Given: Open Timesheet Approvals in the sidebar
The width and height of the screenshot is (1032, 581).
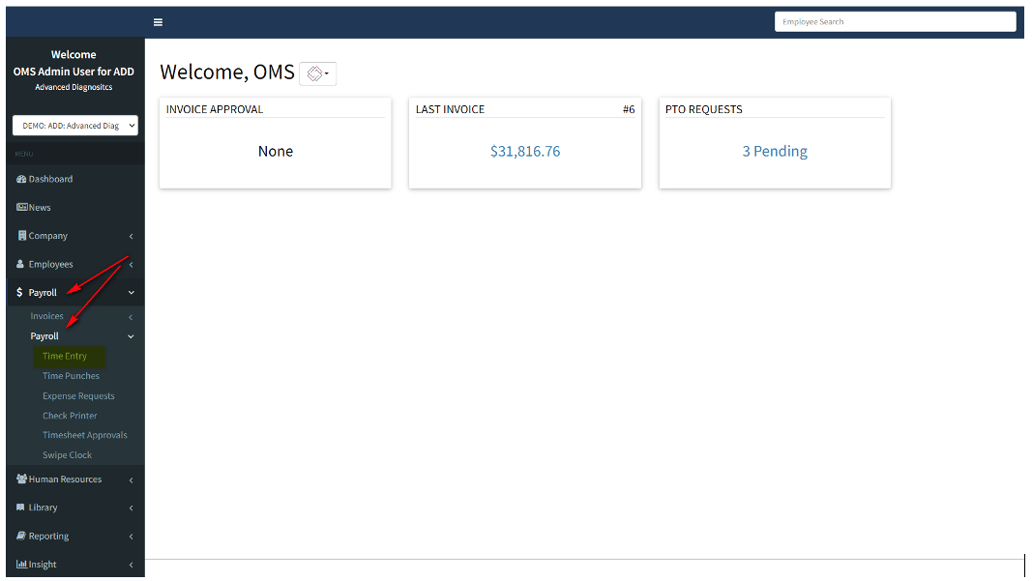Looking at the screenshot, I should (x=85, y=435).
